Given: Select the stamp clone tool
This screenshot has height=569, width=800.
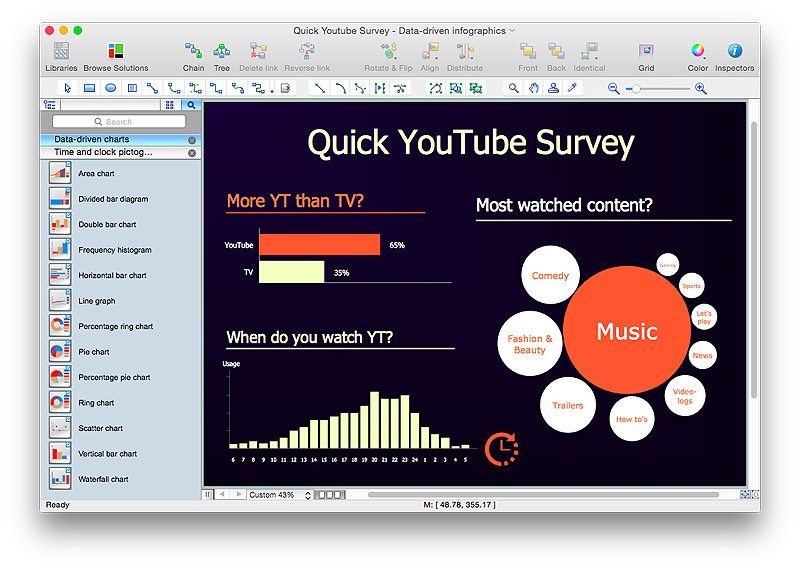Looking at the screenshot, I should point(553,88).
